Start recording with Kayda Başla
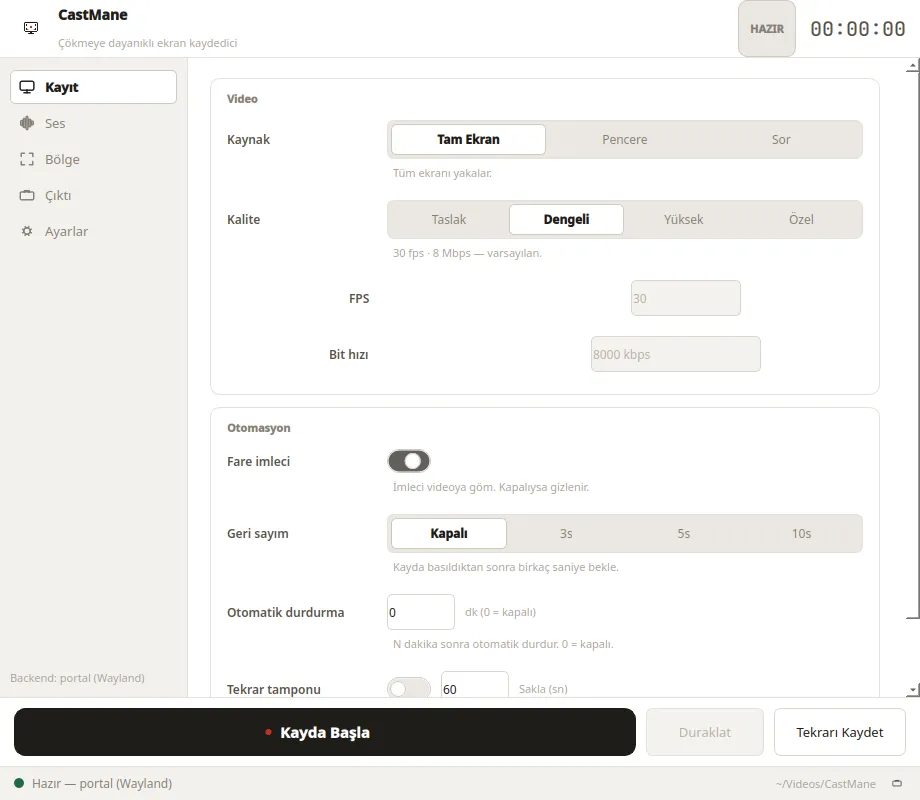The width and height of the screenshot is (920, 800). click(x=324, y=732)
